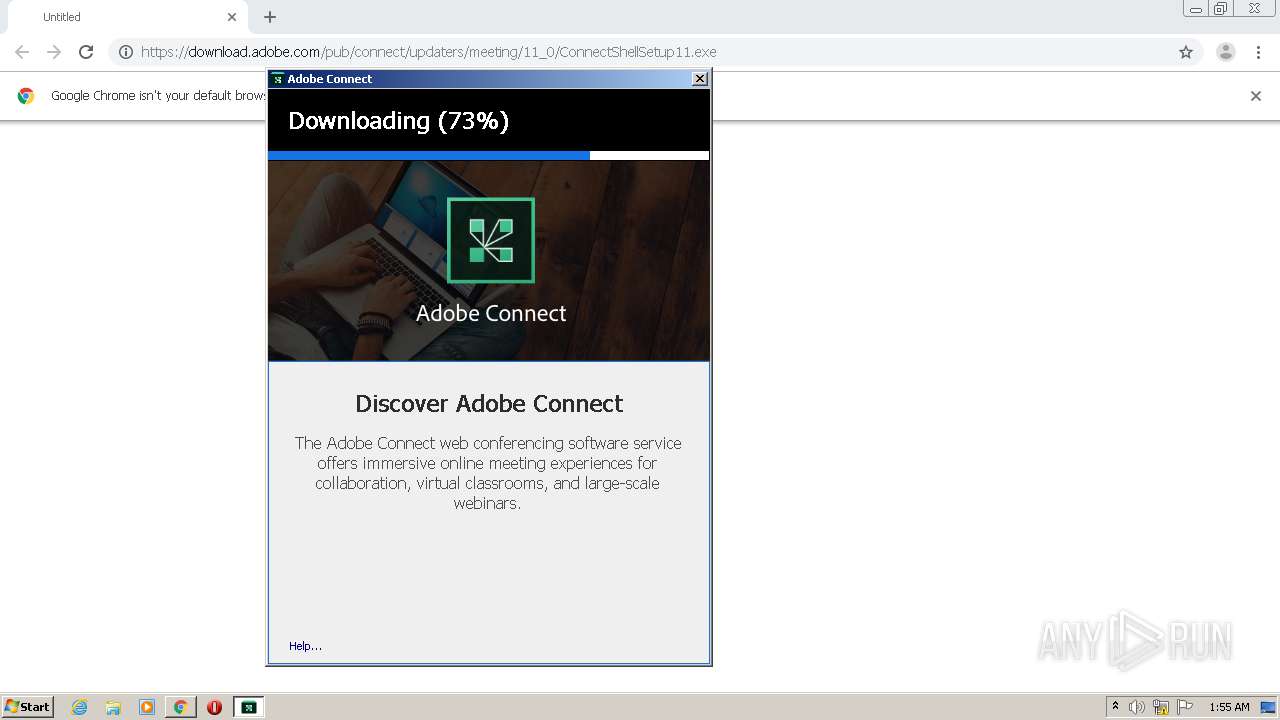Switch to Adobe Connect taskbar button
This screenshot has width=1280, height=720.
point(249,707)
